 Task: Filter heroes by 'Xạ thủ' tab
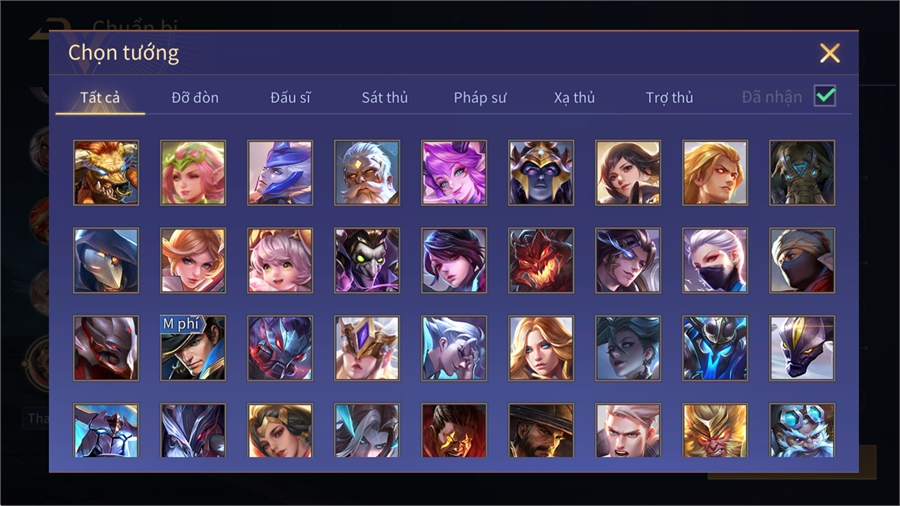tap(574, 98)
